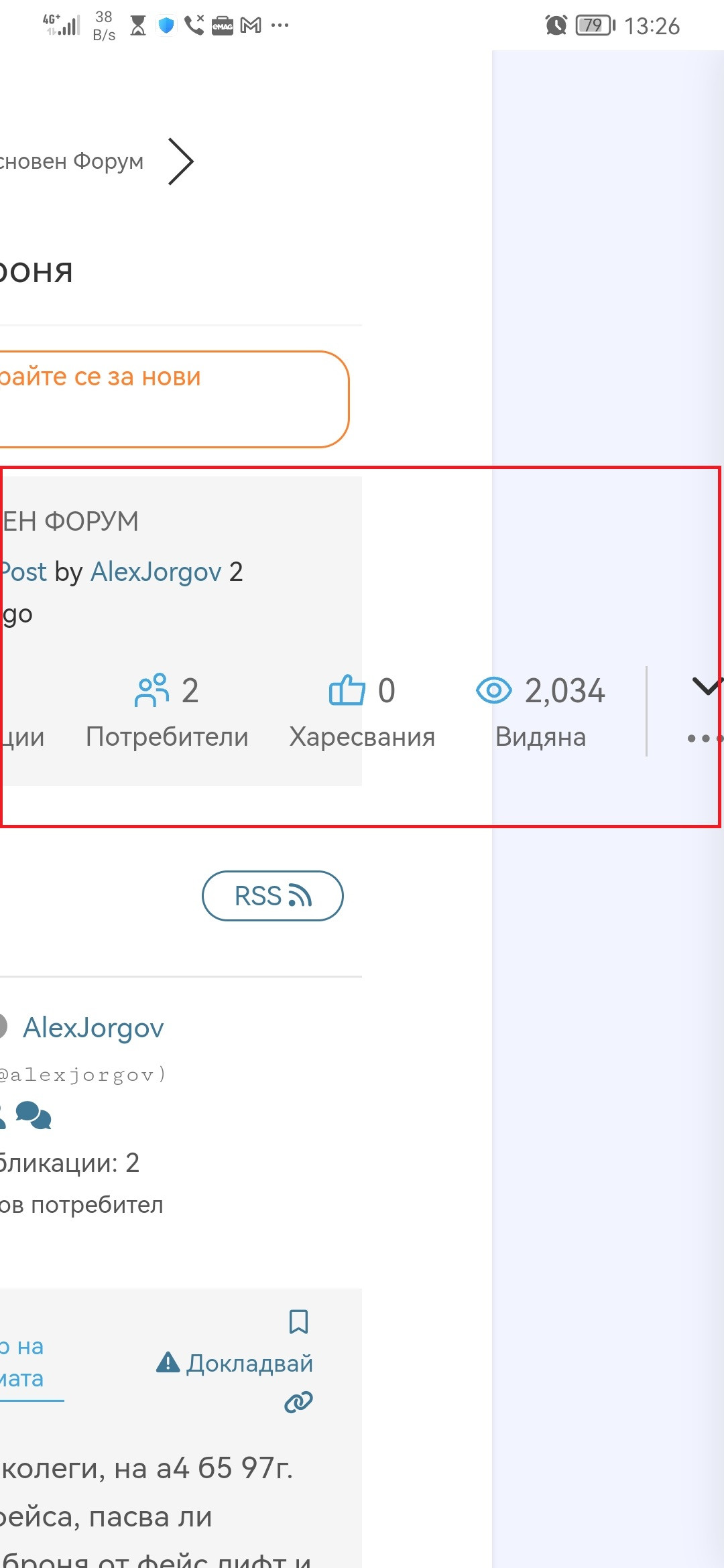The height and width of the screenshot is (1568, 724).
Task: Bookmark the post with the bookmark icon
Action: 298,1322
